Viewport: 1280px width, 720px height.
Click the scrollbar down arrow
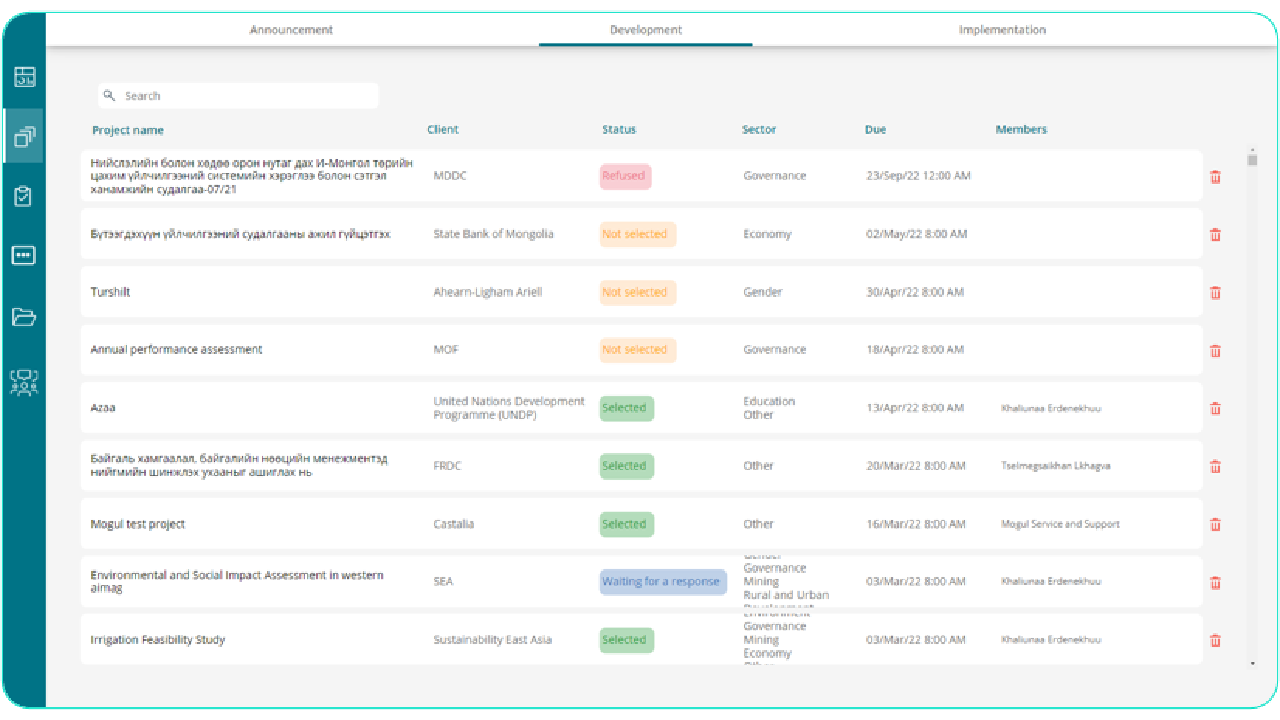(x=1252, y=662)
